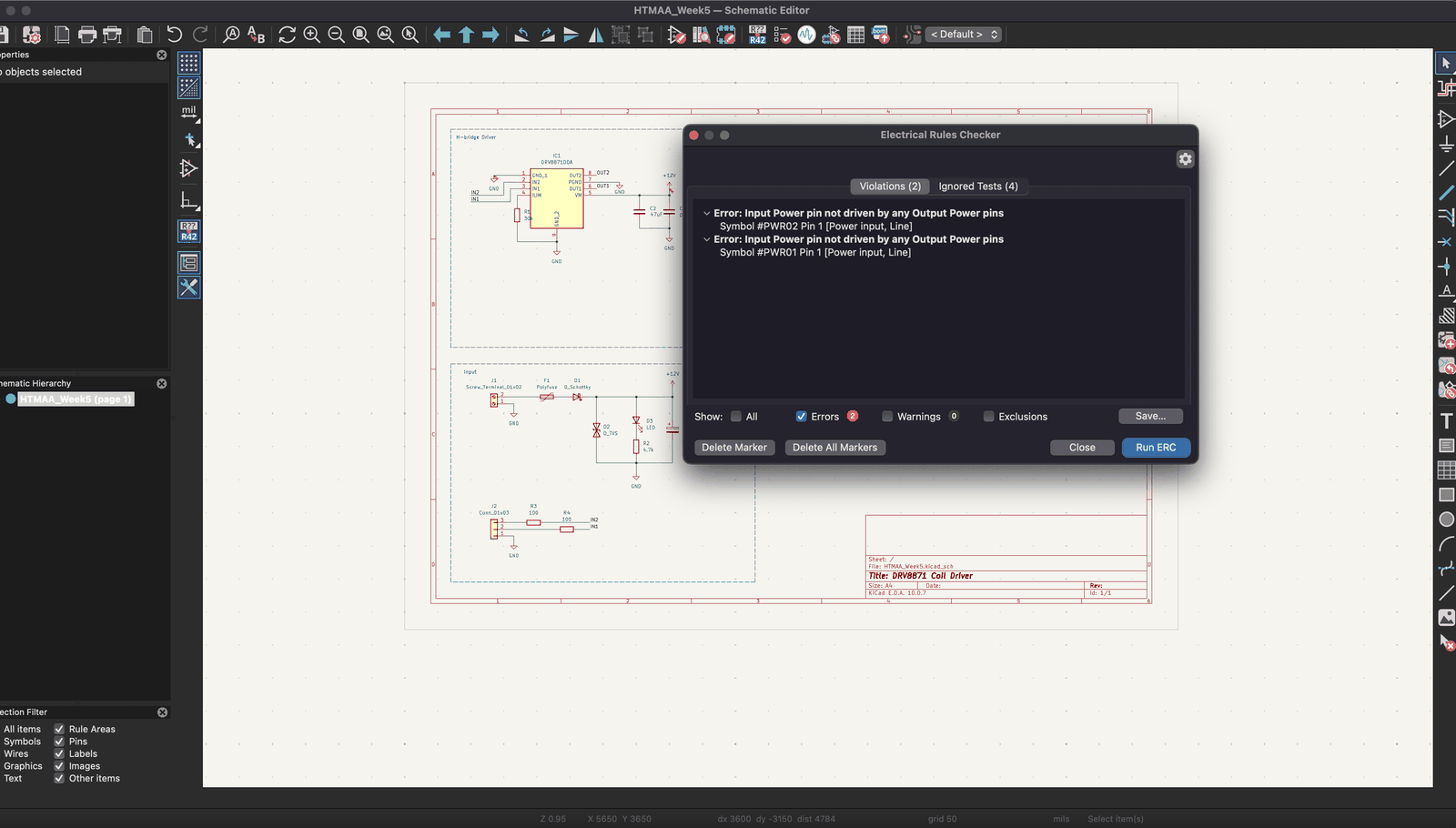
Task: Open ERC settings gear
Action: [1185, 159]
